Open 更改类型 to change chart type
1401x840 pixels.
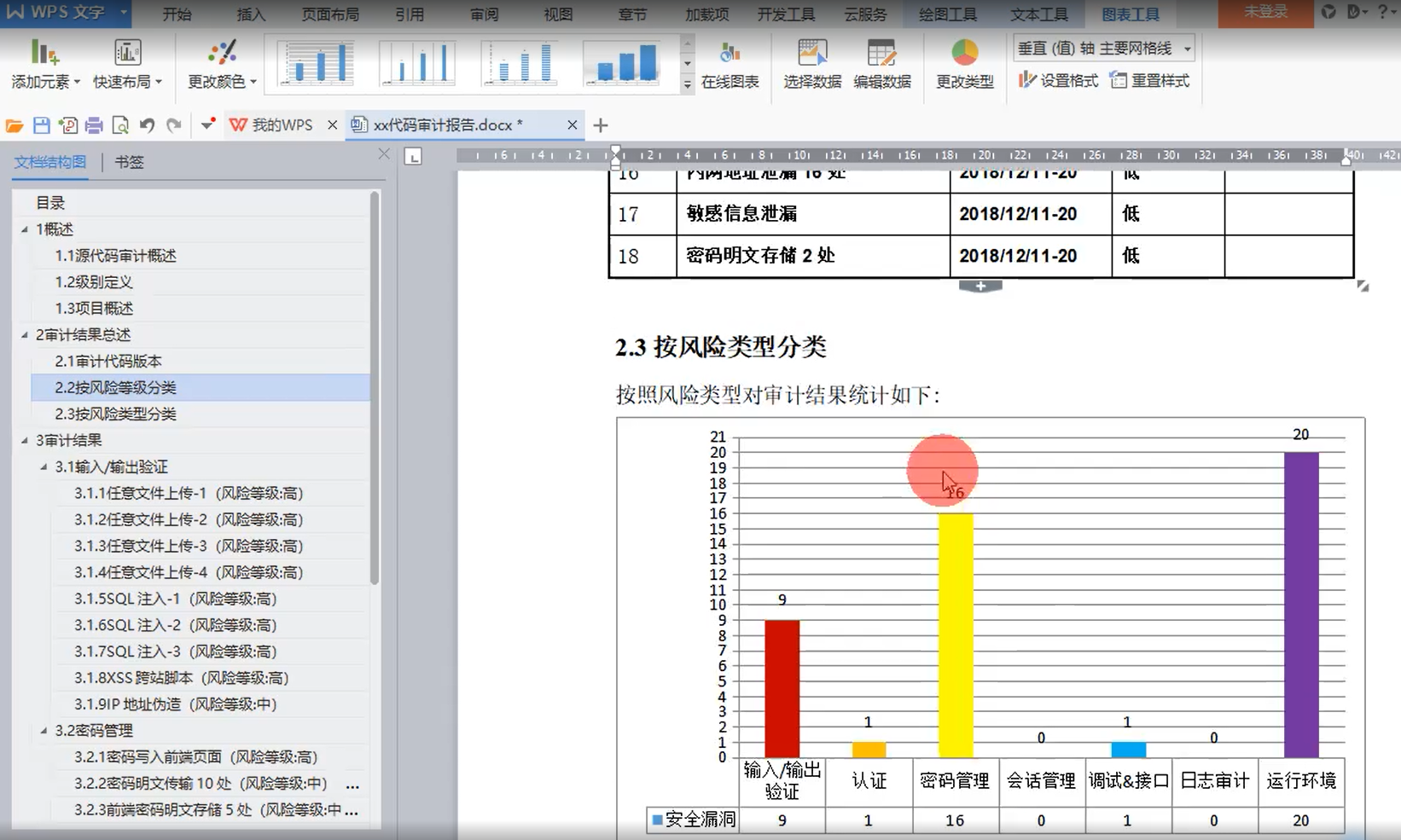[963, 64]
